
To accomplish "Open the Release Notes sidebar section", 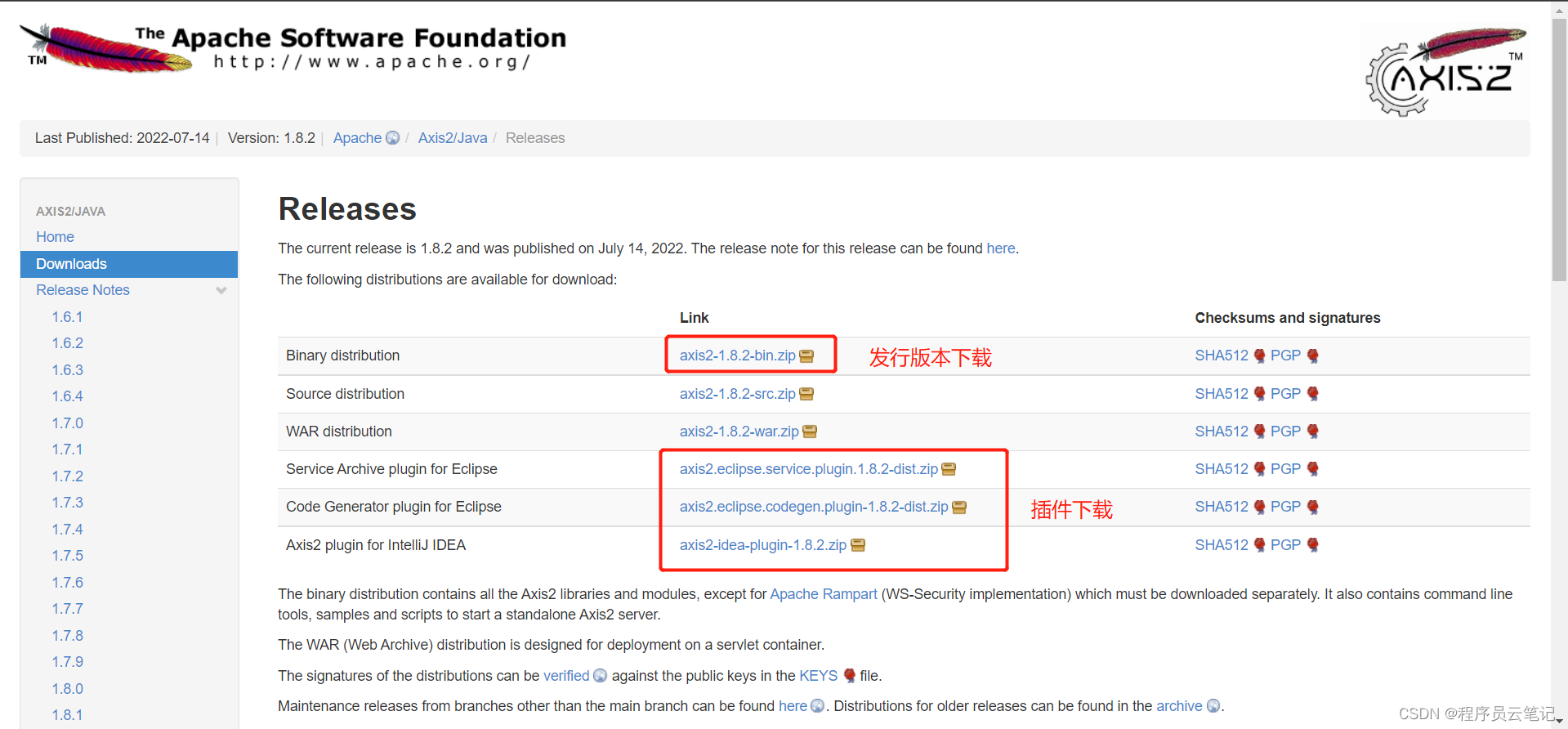I will pos(83,290).
